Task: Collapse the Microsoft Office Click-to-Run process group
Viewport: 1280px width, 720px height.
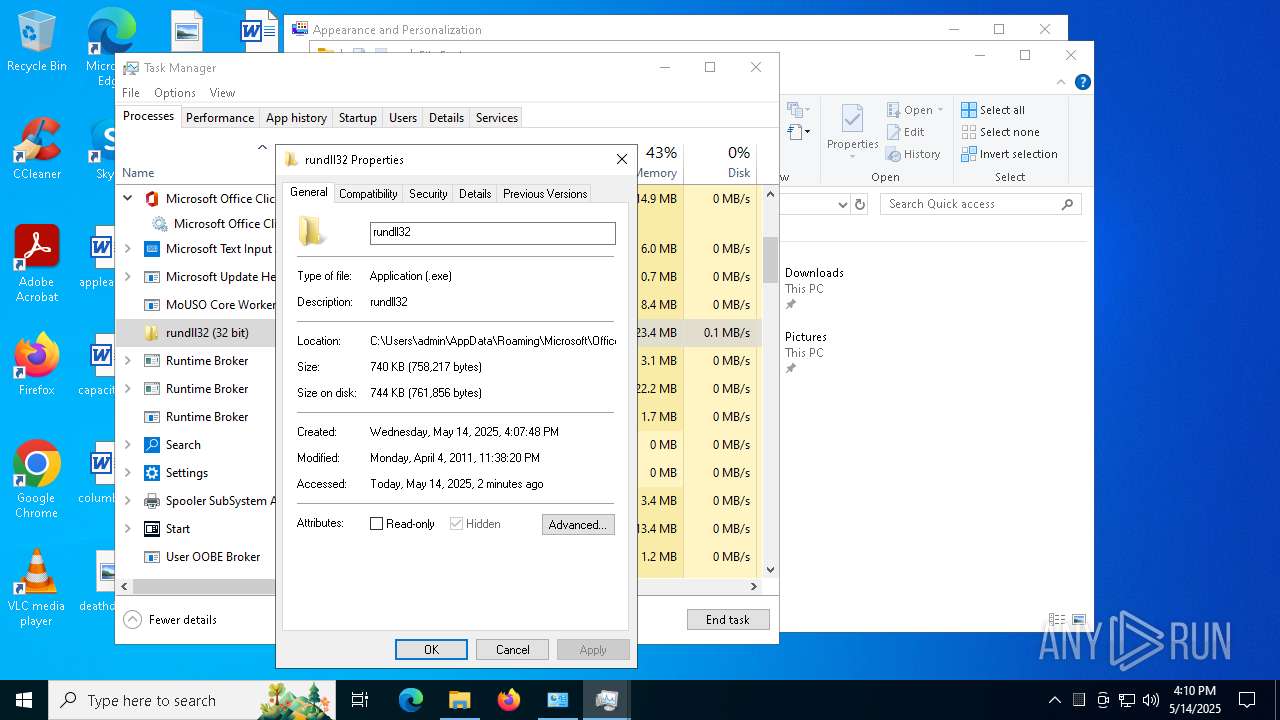Action: click(127, 199)
